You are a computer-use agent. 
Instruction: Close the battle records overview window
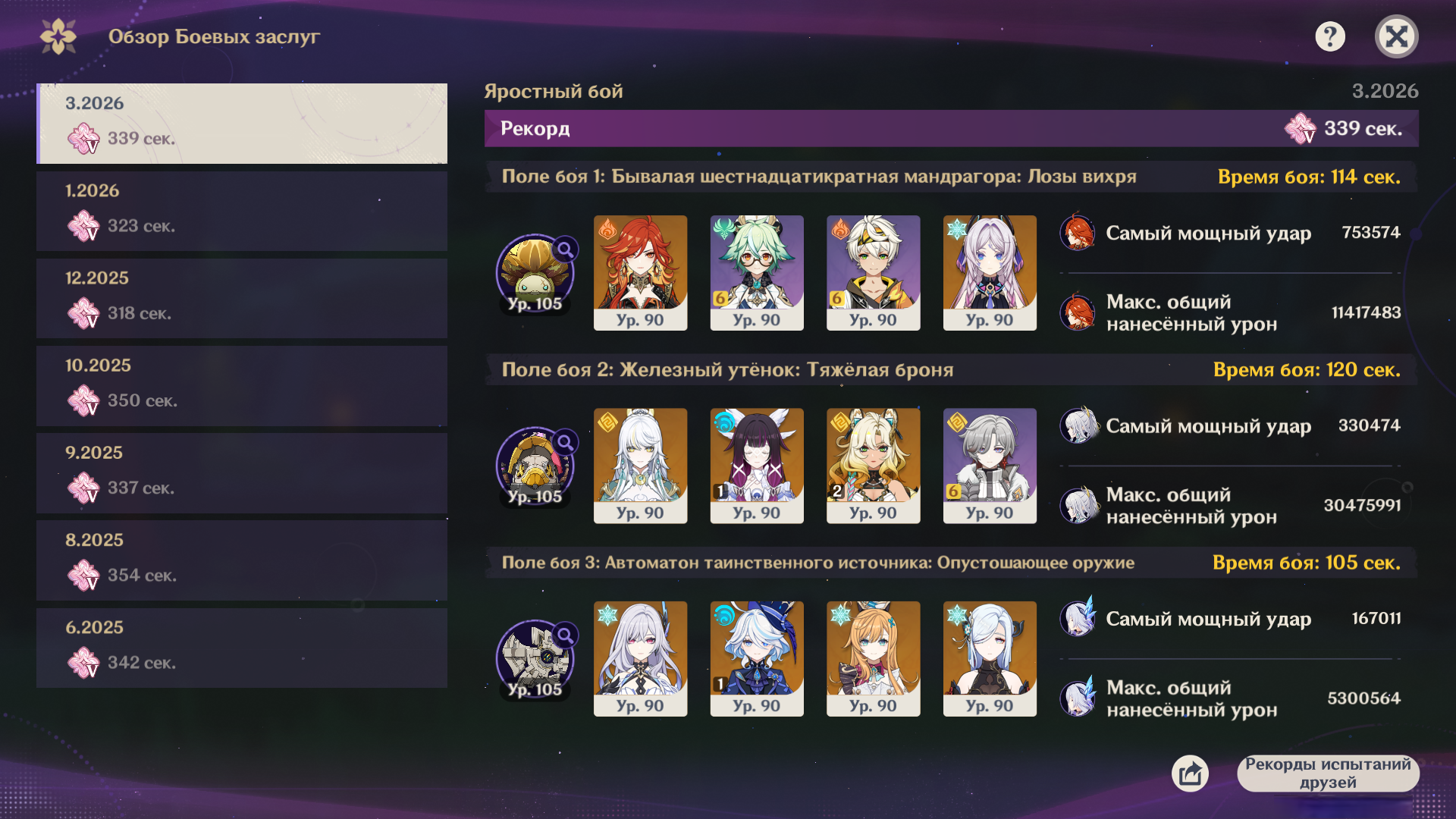[1397, 36]
